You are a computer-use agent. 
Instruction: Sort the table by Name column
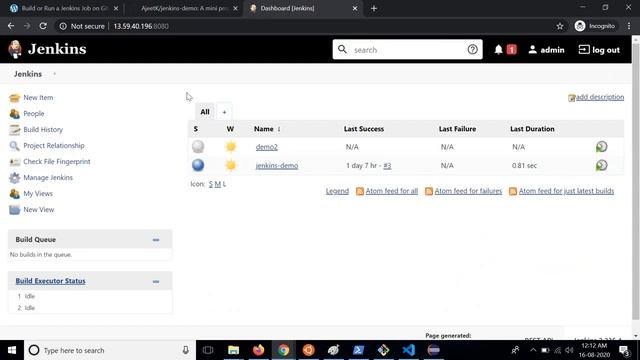pos(267,129)
